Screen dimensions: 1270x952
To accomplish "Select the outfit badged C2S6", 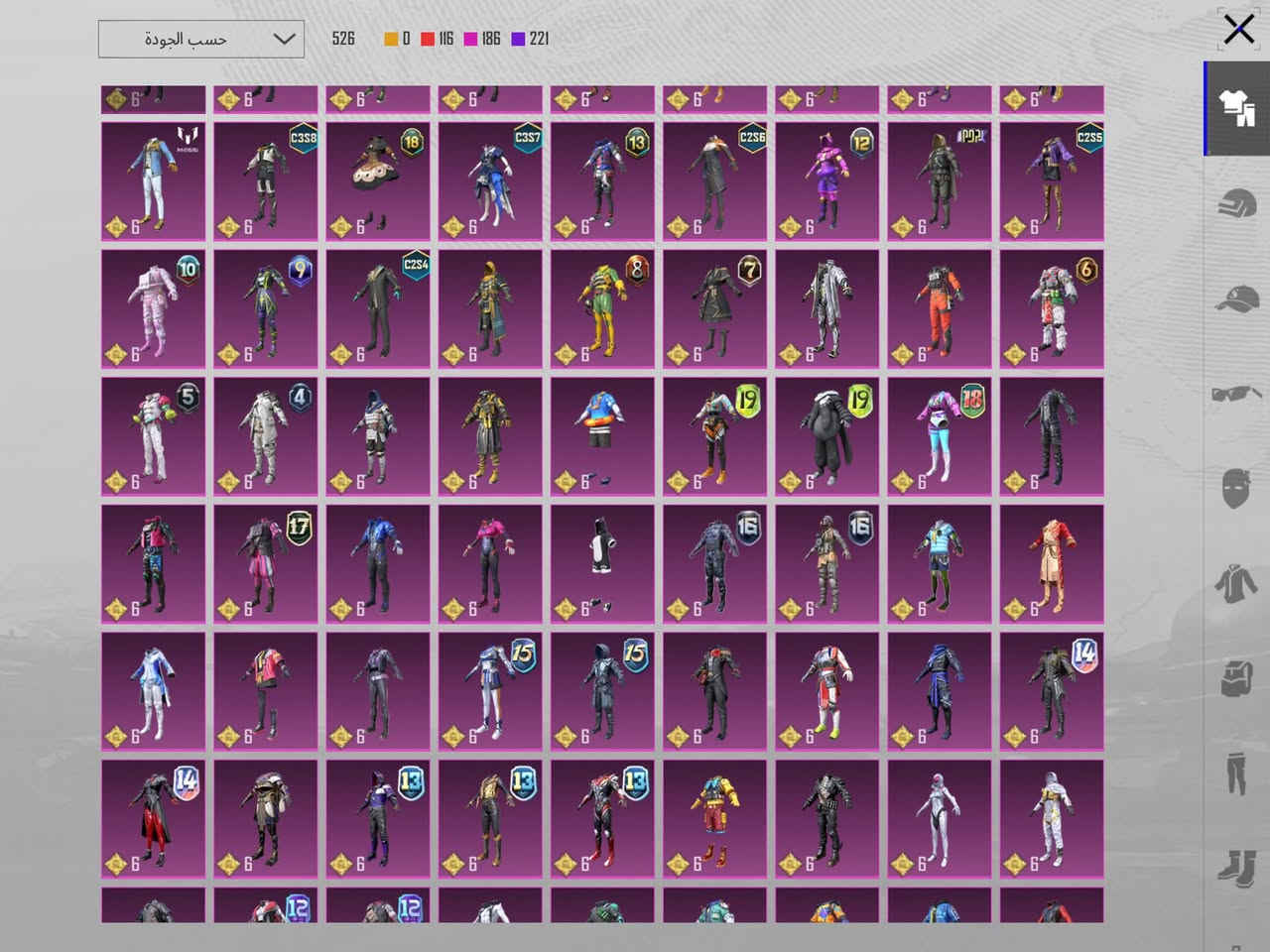I will [715, 181].
